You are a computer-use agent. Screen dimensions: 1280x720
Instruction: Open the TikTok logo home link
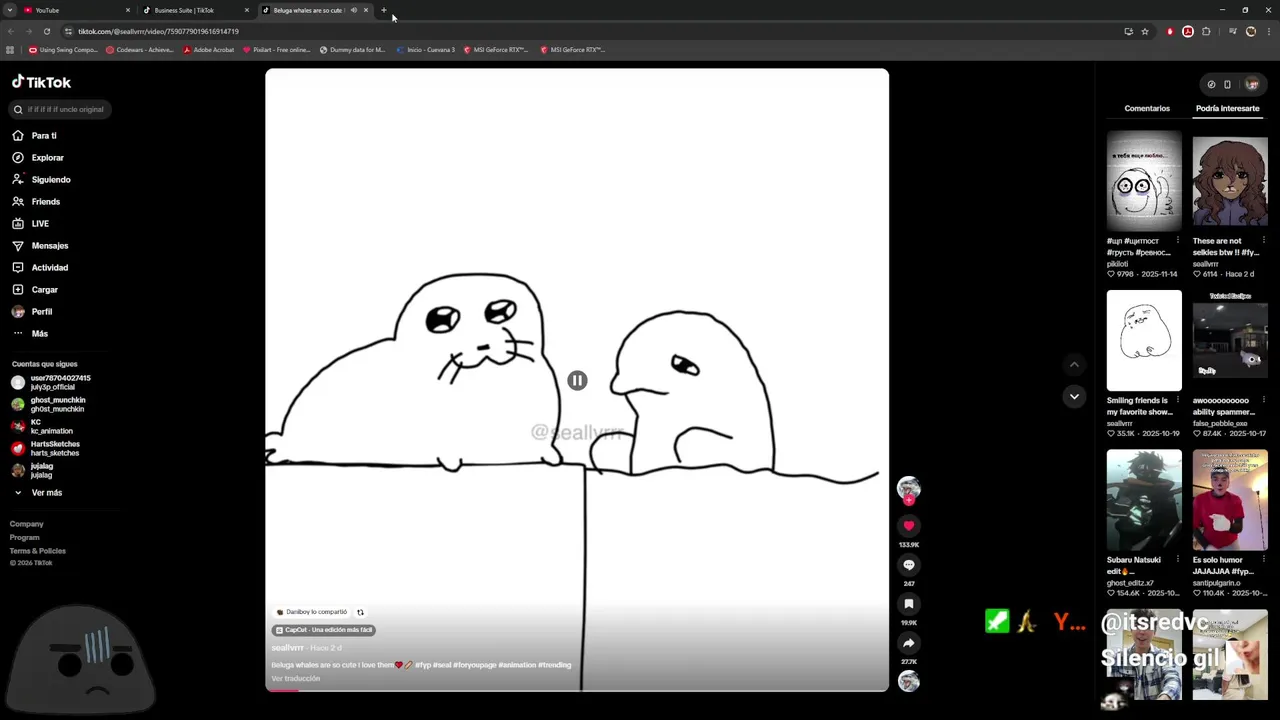[x=41, y=82]
